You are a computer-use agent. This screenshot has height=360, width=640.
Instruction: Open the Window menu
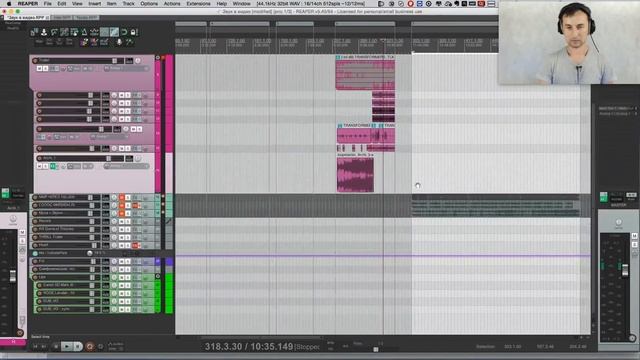[x=241, y=4]
